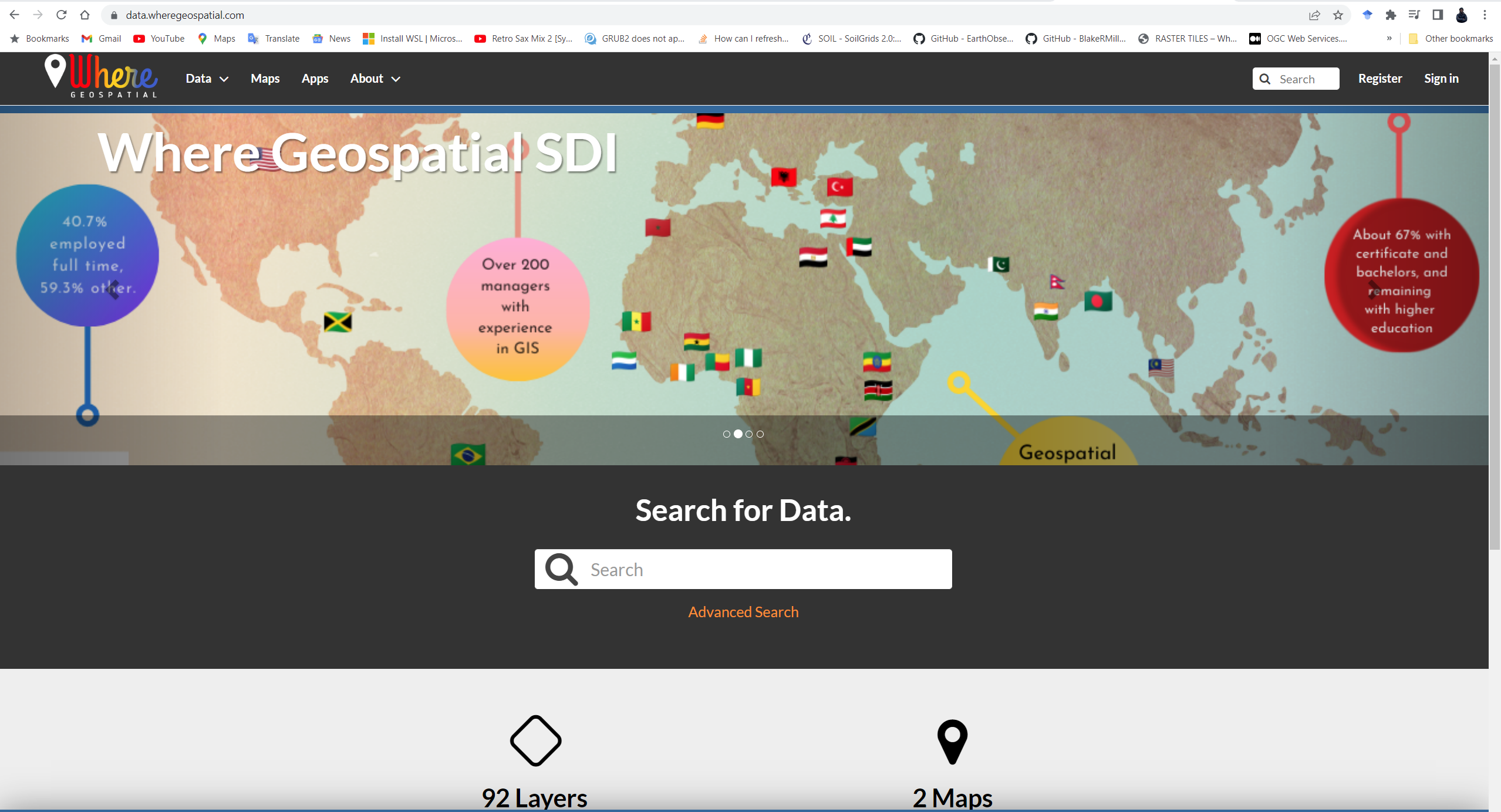Click the Advanced Search link

tap(743, 612)
